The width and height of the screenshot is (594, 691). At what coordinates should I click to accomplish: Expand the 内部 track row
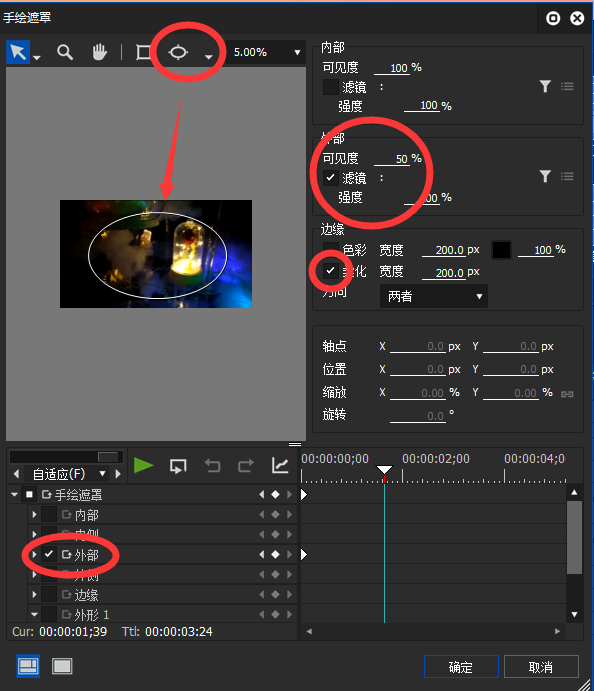click(x=34, y=514)
